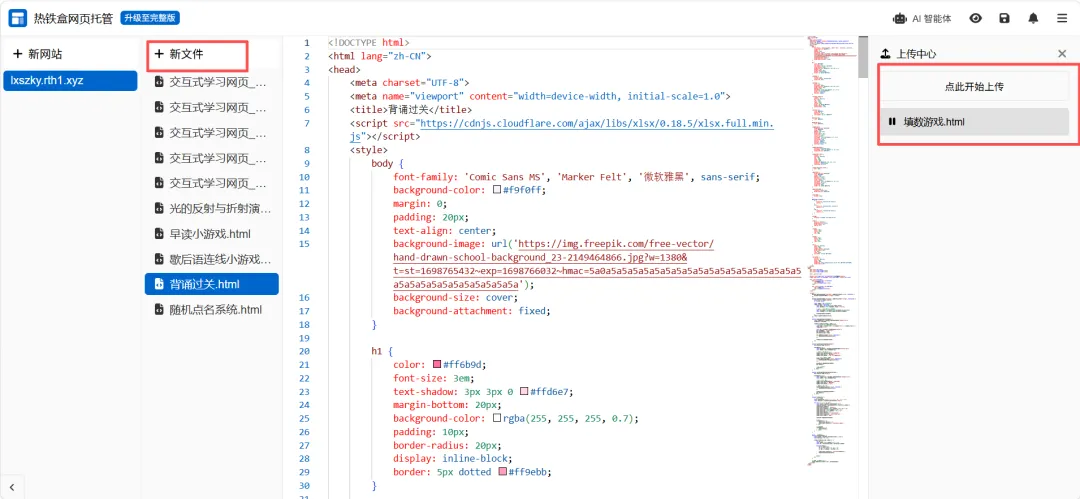Close the 上传中心 panel
The image size is (1080, 499).
tap(1062, 54)
